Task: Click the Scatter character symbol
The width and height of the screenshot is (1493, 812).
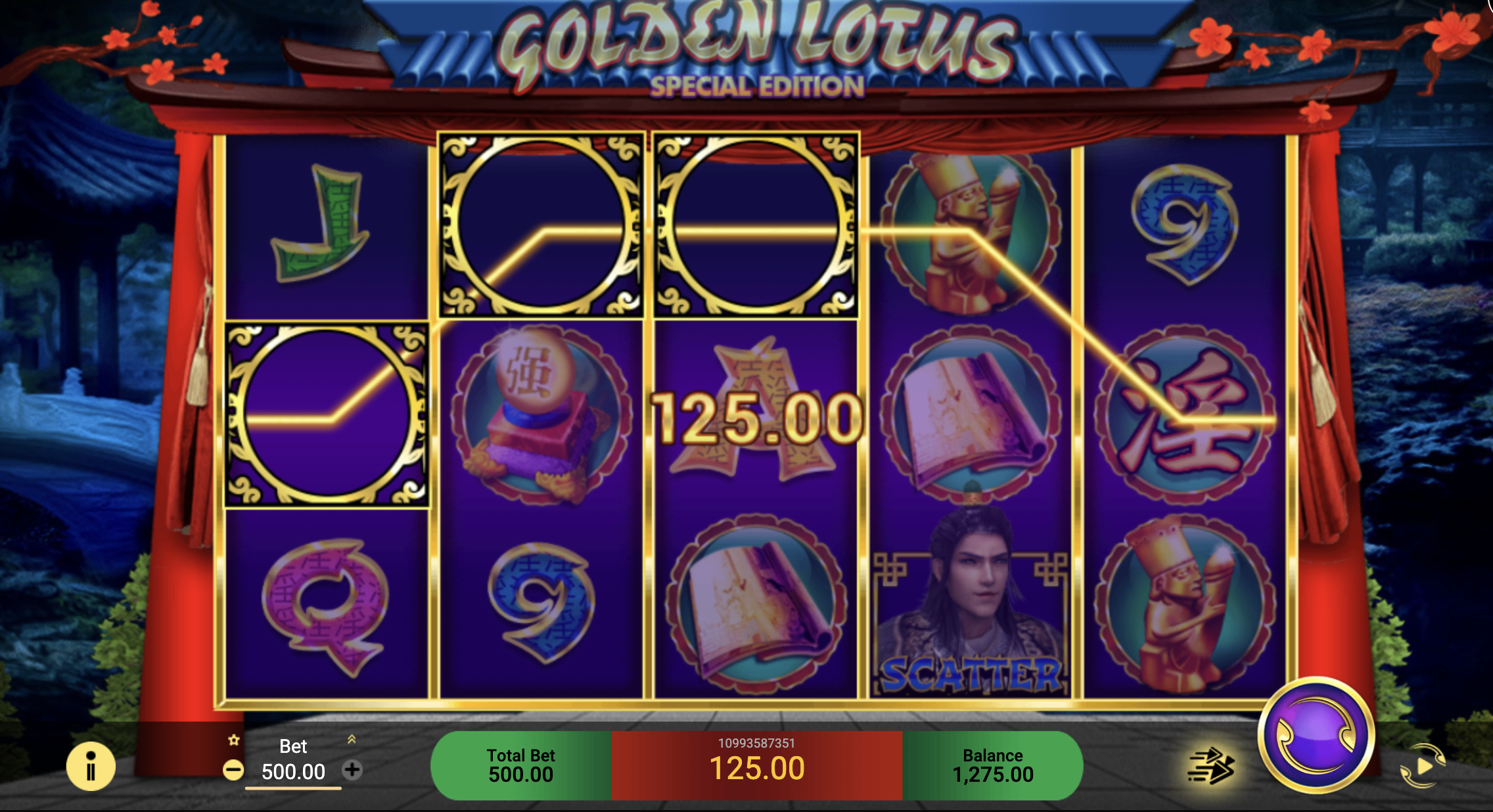Action: 971,601
